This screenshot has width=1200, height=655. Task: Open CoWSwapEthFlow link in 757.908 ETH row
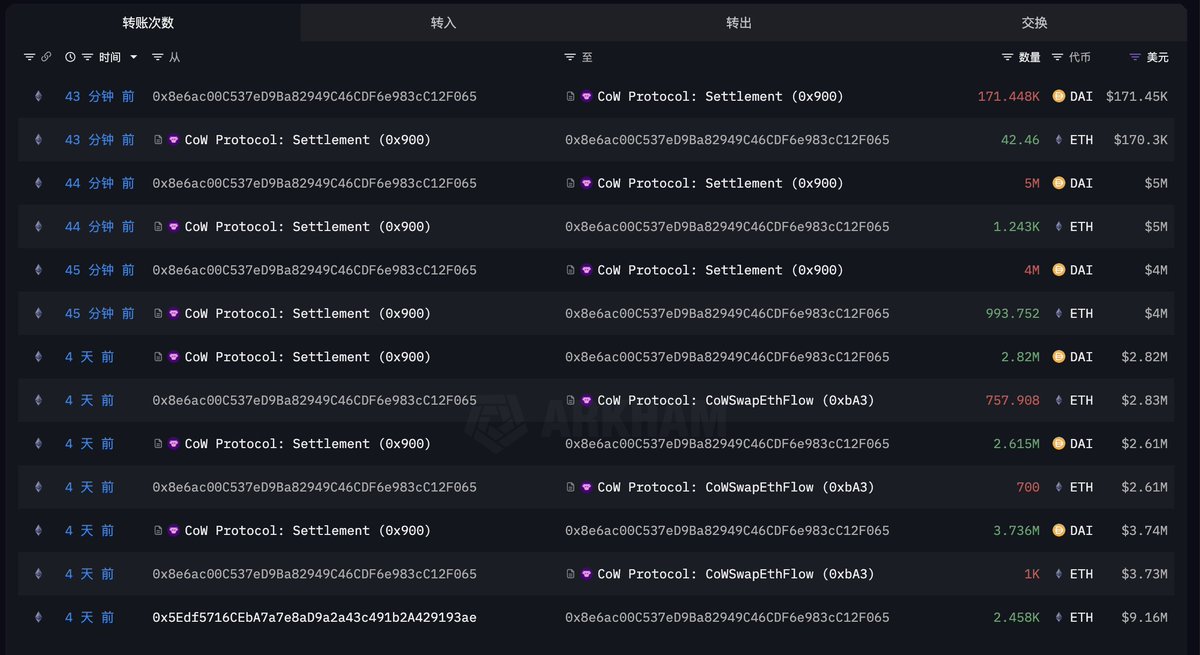(x=736, y=401)
